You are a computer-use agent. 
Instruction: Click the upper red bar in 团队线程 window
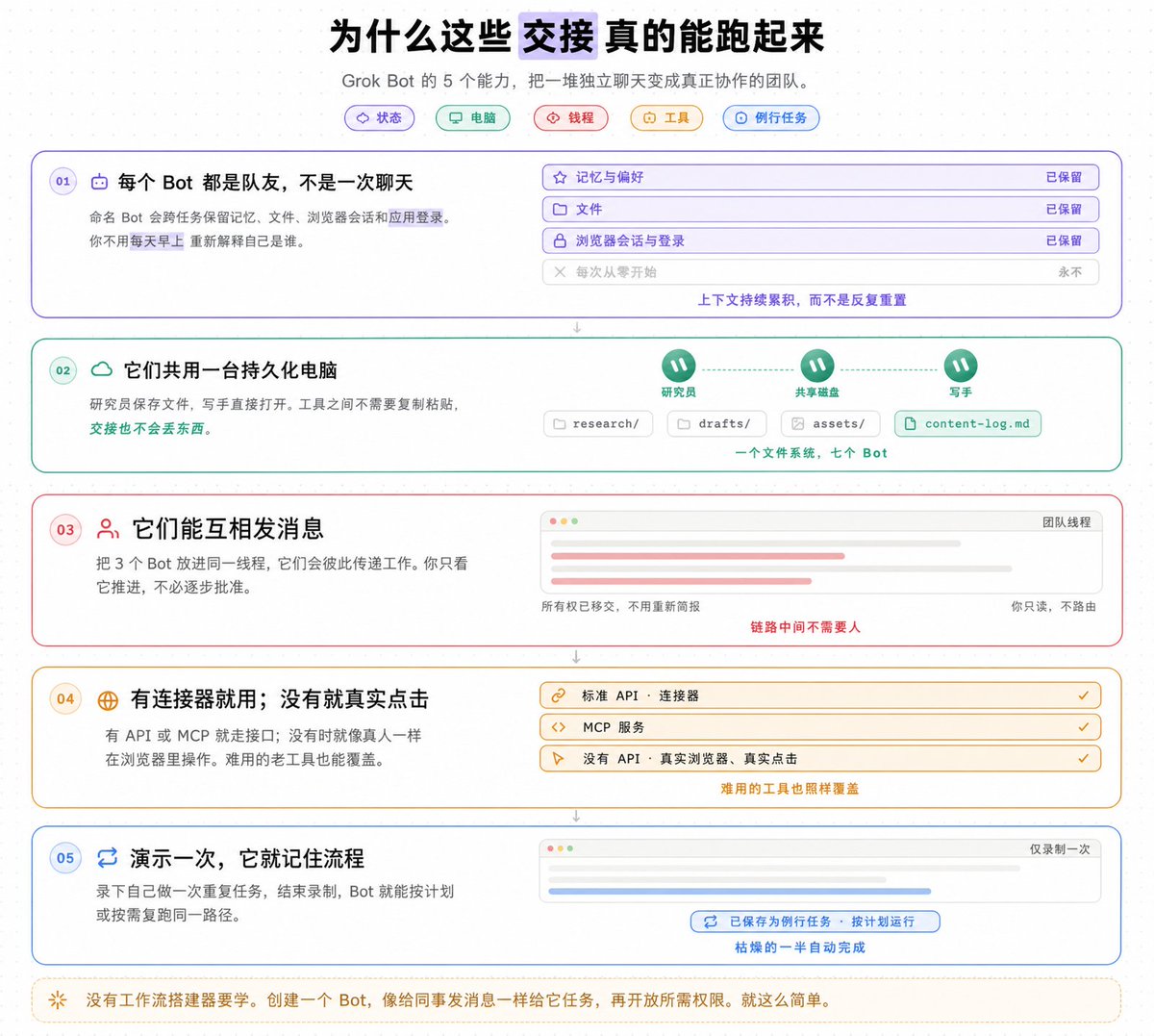coord(697,556)
